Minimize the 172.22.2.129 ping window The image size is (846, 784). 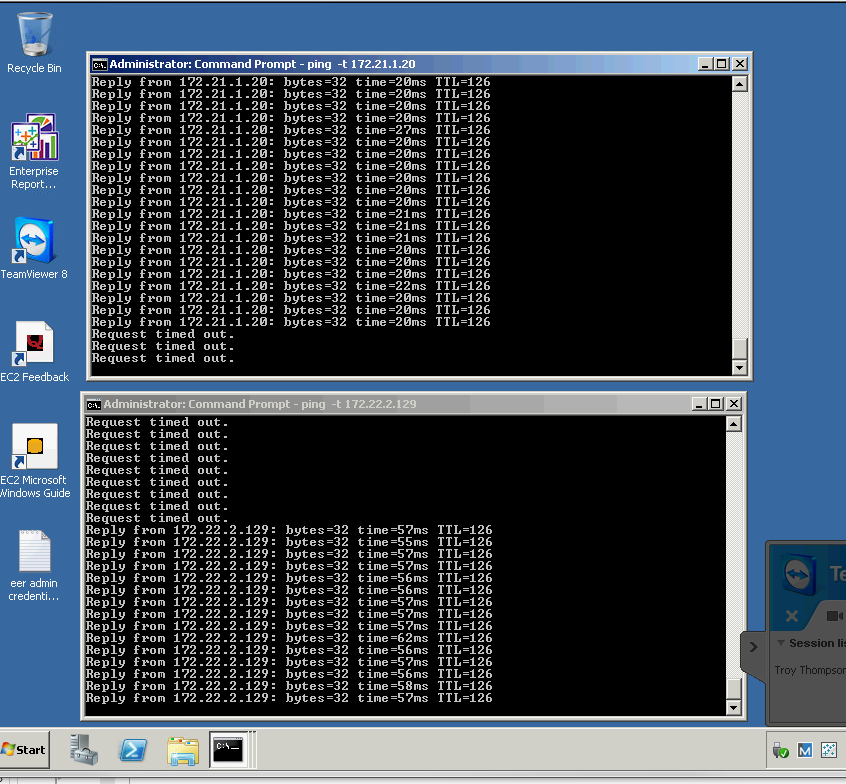point(699,404)
